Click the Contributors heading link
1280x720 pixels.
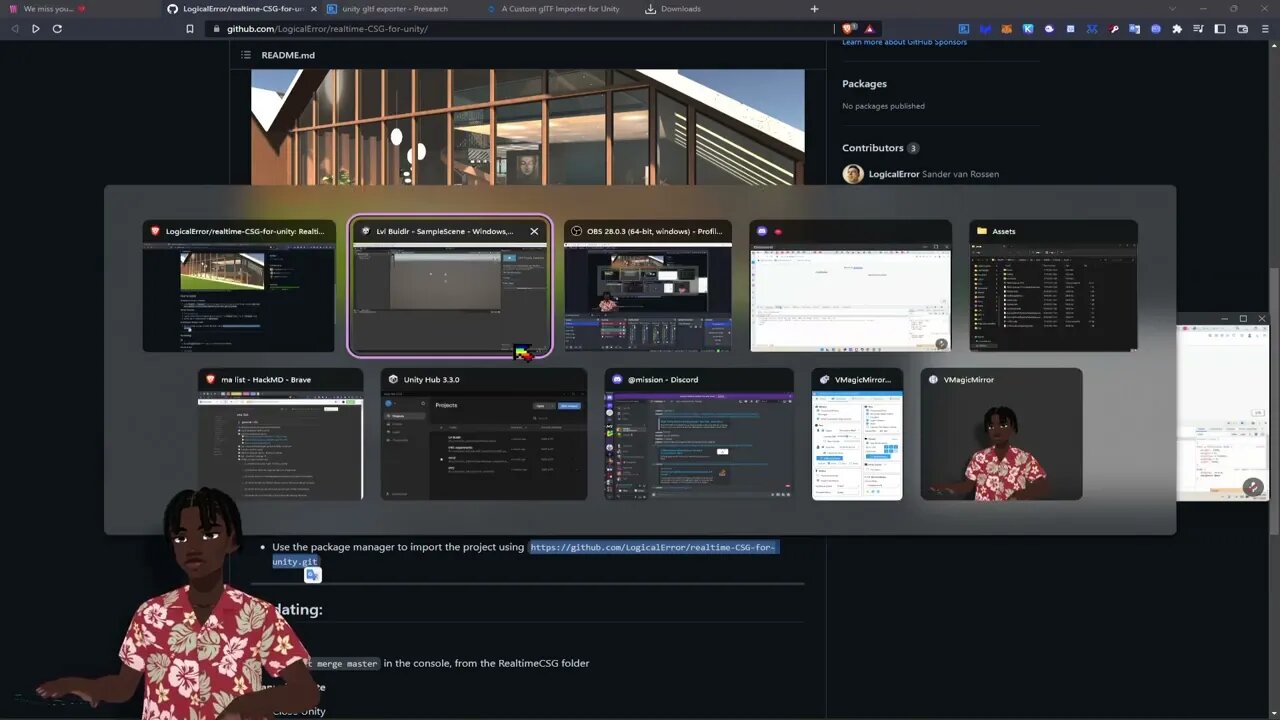[x=873, y=148]
